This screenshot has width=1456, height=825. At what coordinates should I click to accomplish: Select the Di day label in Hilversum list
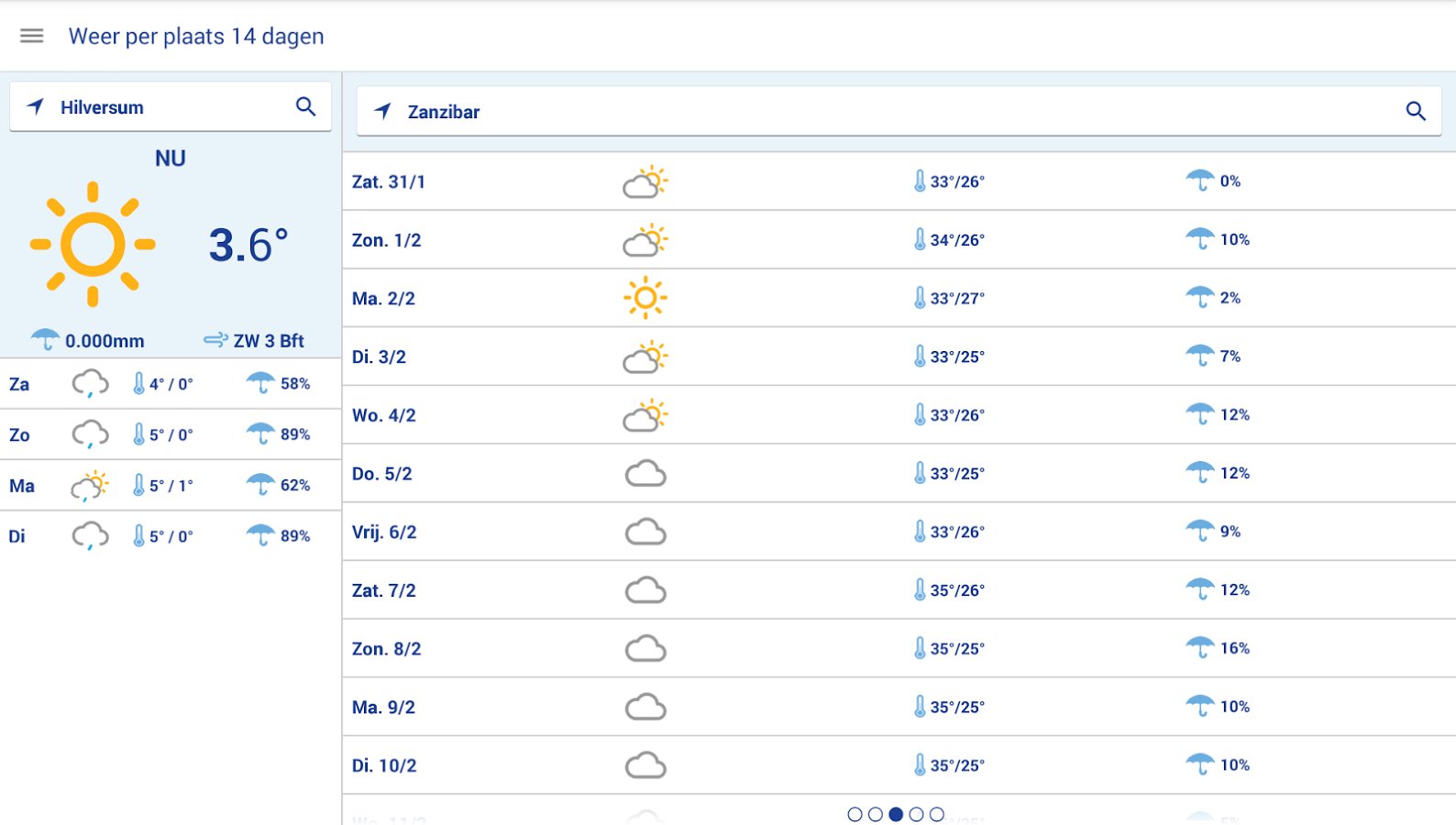click(17, 536)
